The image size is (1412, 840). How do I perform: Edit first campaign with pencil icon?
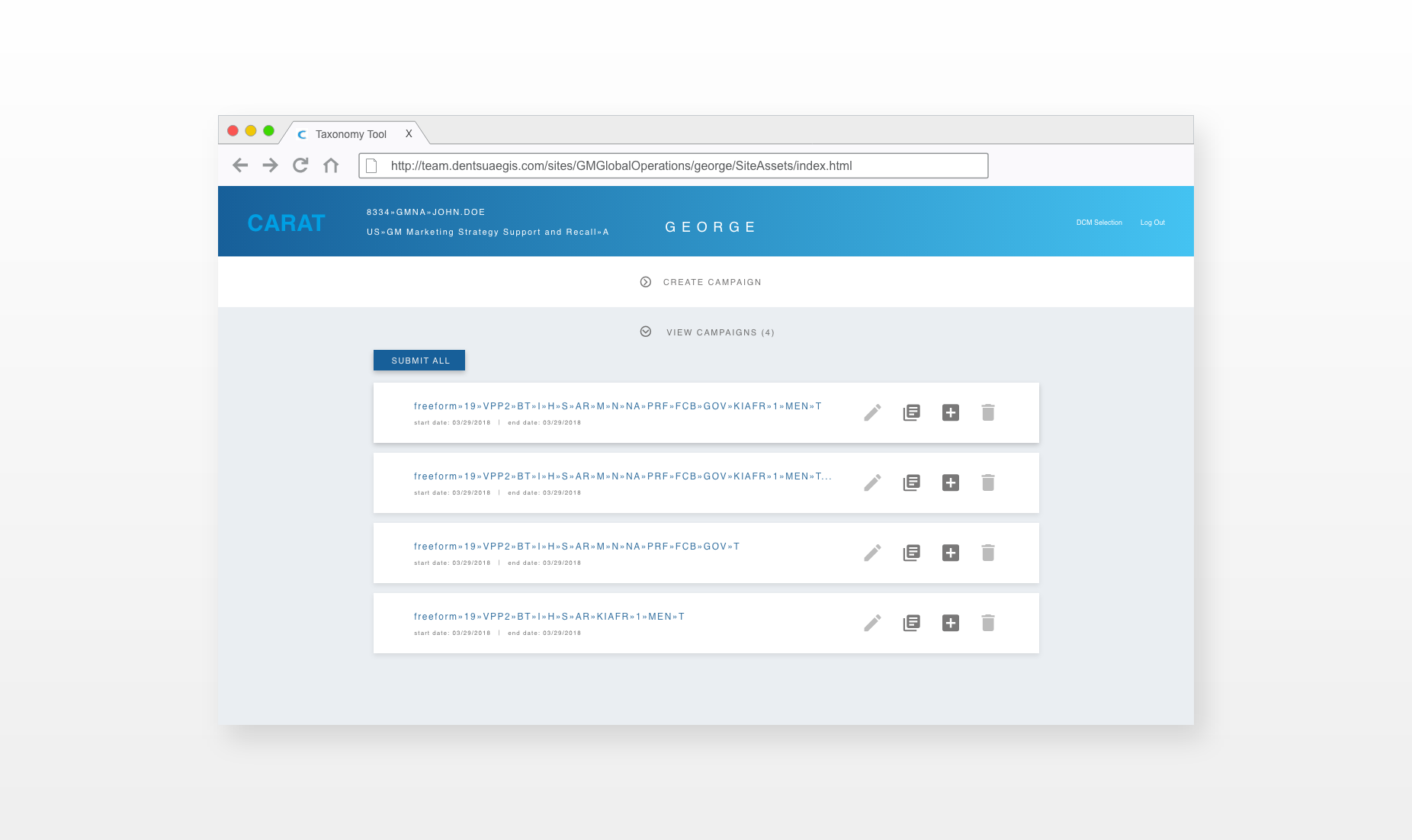pyautogui.click(x=872, y=412)
